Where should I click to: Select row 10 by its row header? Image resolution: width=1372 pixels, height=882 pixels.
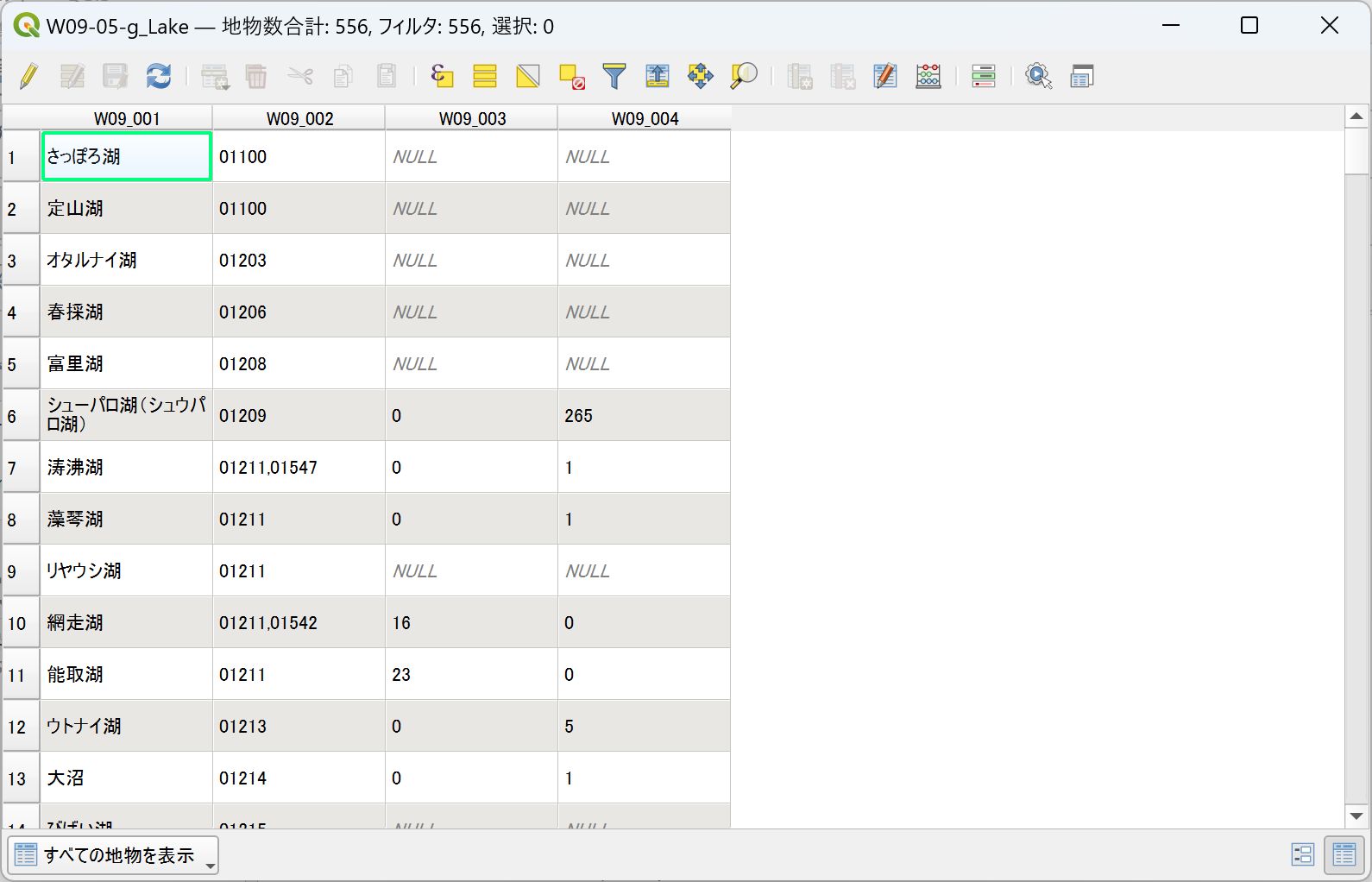pos(21,622)
